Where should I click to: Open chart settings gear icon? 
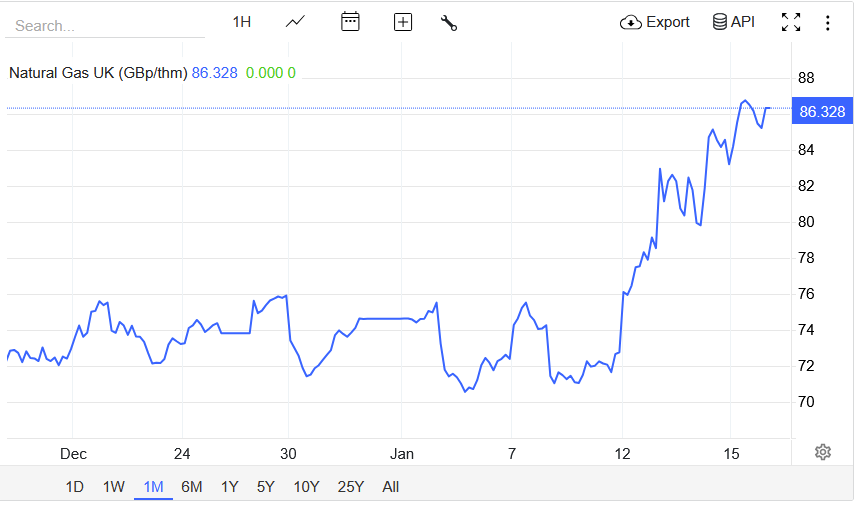(x=822, y=452)
